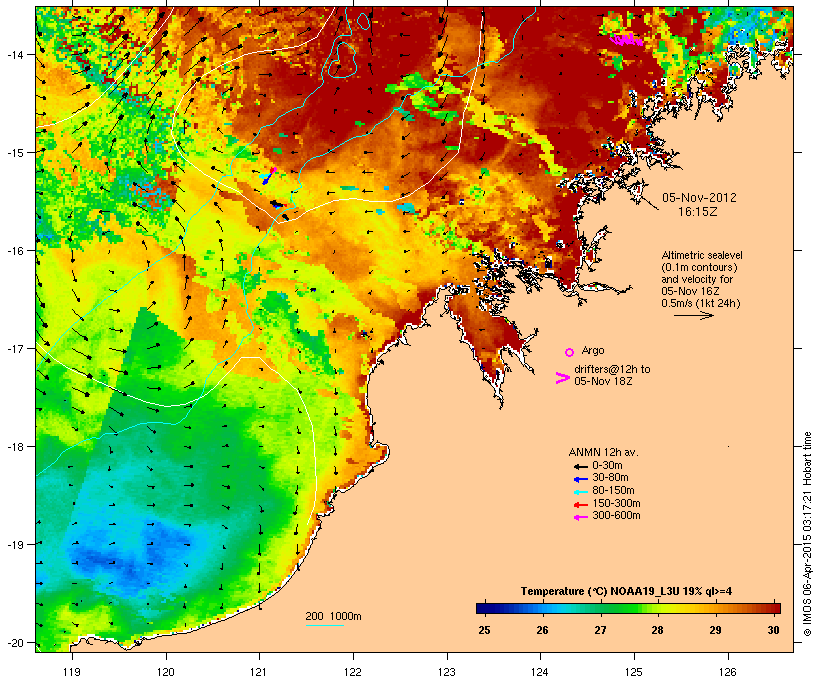Click the longitude axis label 121

[259, 672]
